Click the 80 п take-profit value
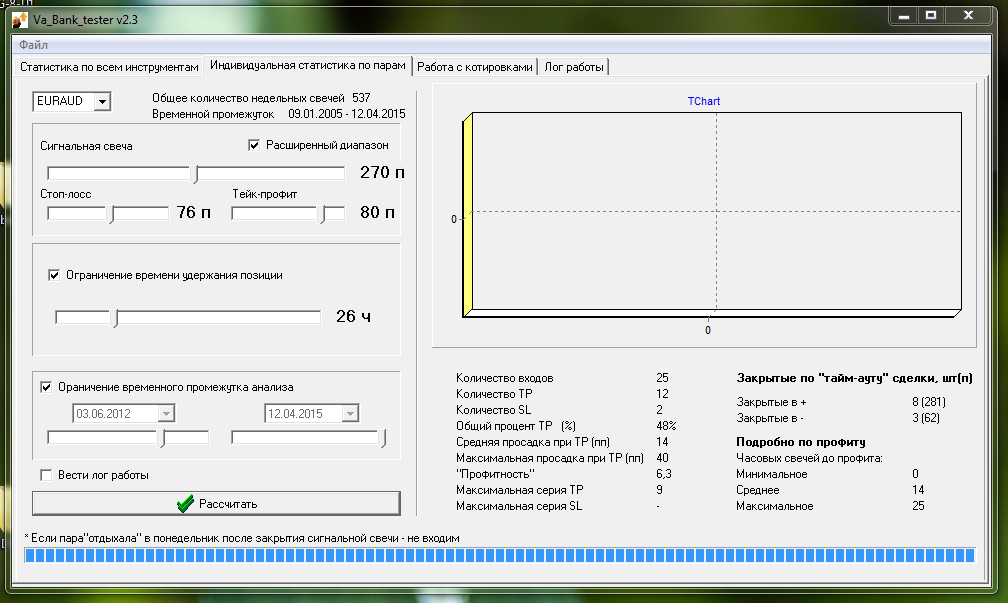The image size is (1008, 603). (x=377, y=212)
